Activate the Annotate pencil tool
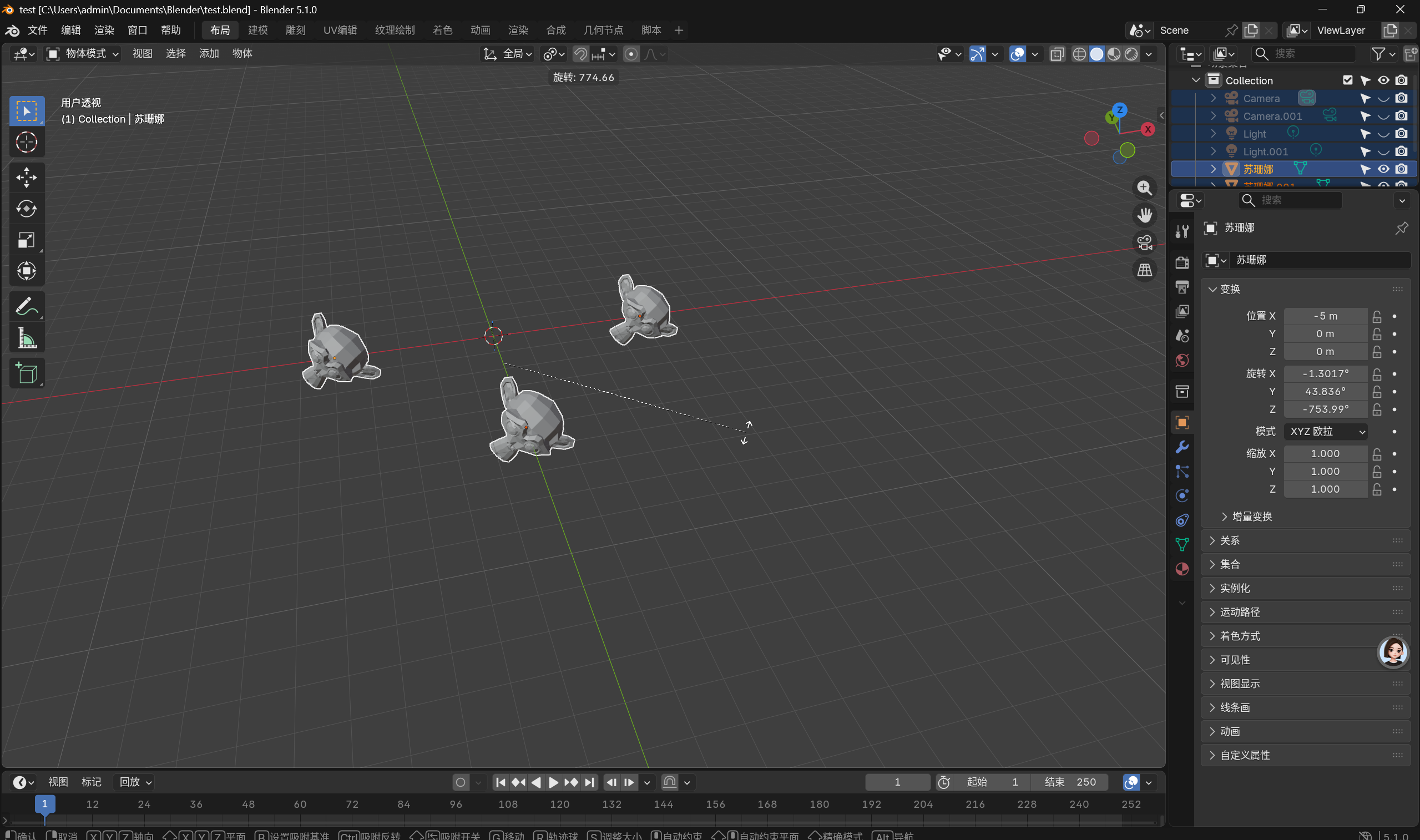The width and height of the screenshot is (1420, 840). [26, 307]
